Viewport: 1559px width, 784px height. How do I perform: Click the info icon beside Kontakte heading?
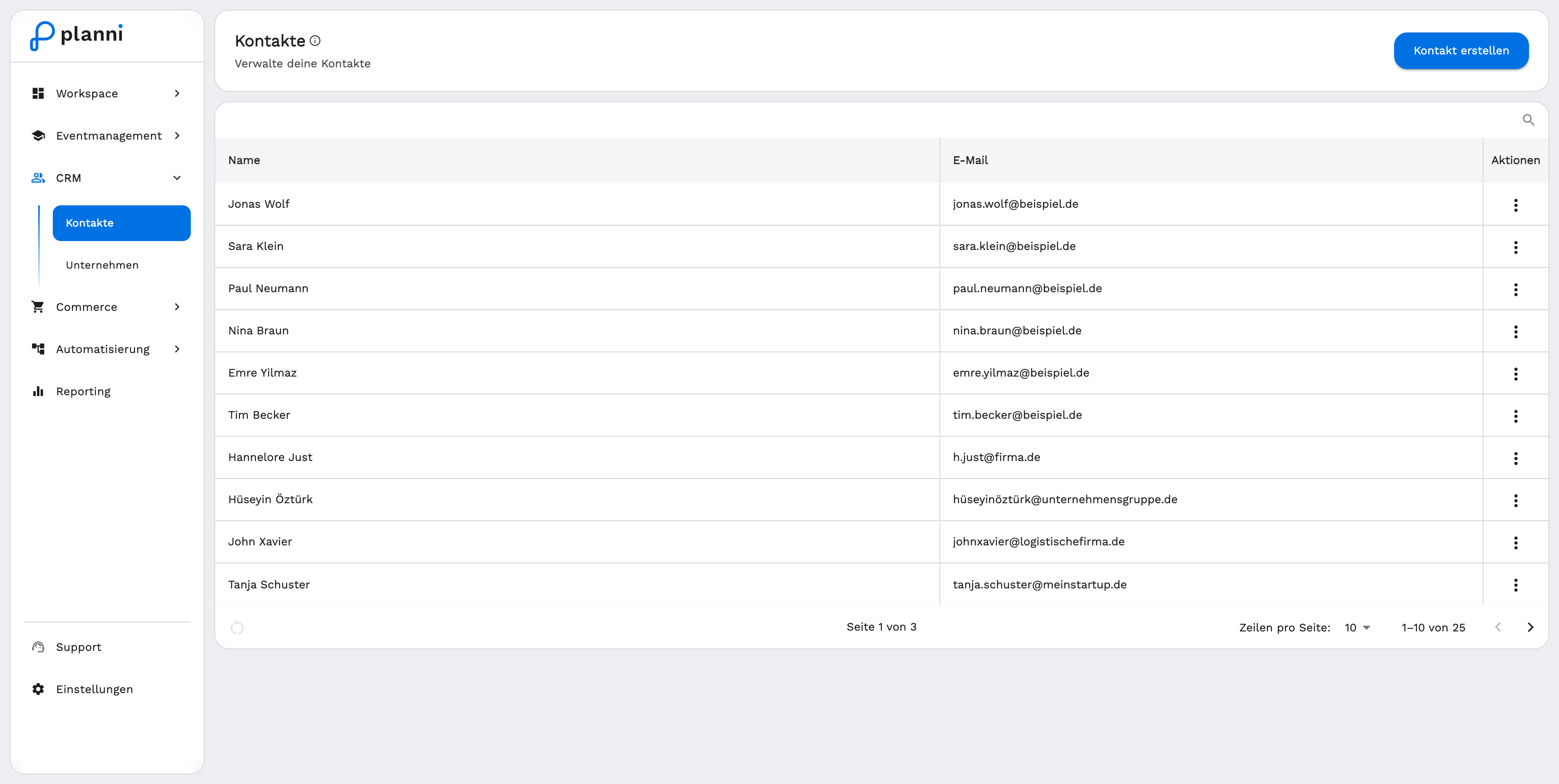point(315,41)
